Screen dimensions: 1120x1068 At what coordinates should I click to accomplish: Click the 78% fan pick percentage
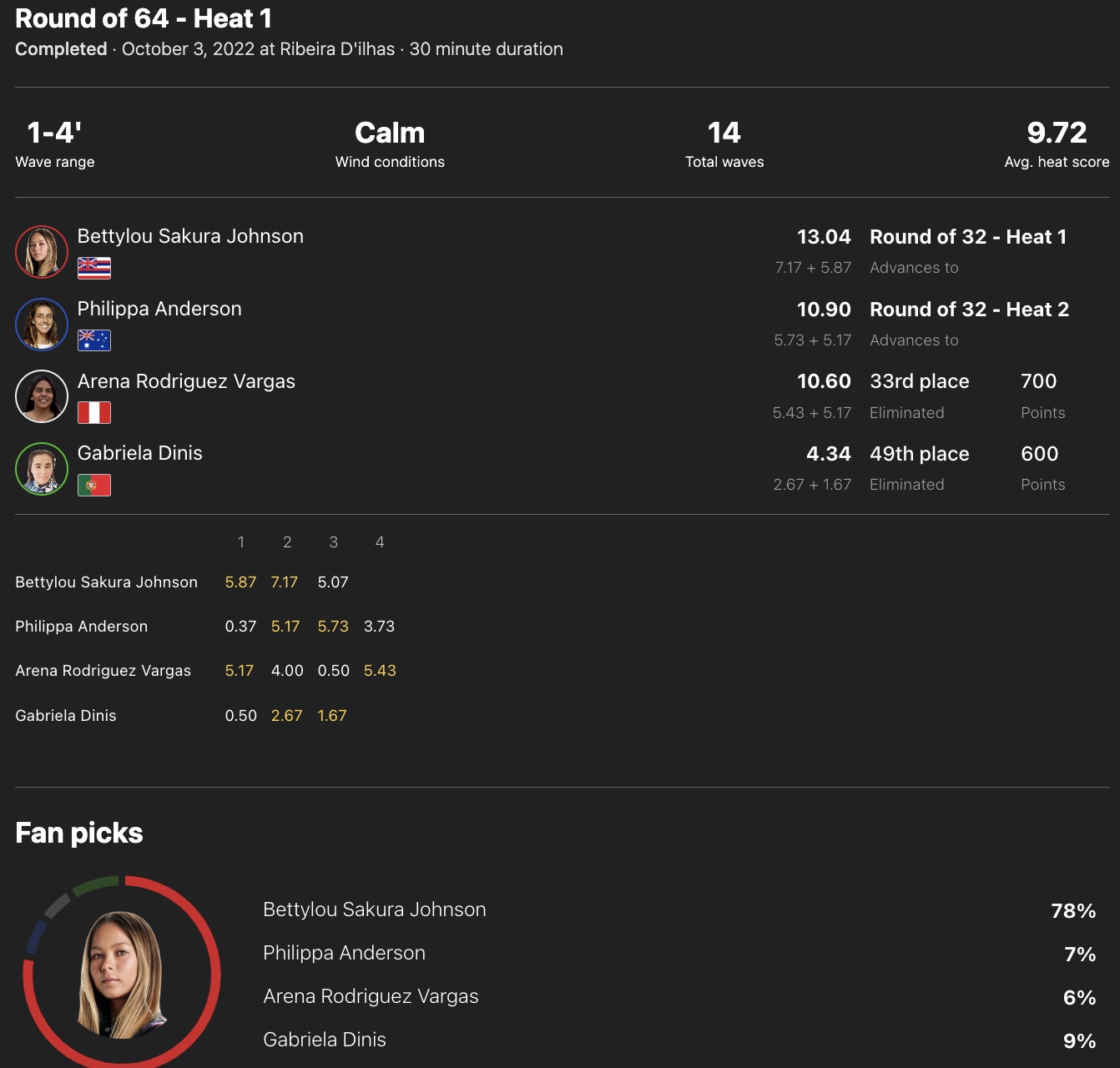tap(1073, 911)
